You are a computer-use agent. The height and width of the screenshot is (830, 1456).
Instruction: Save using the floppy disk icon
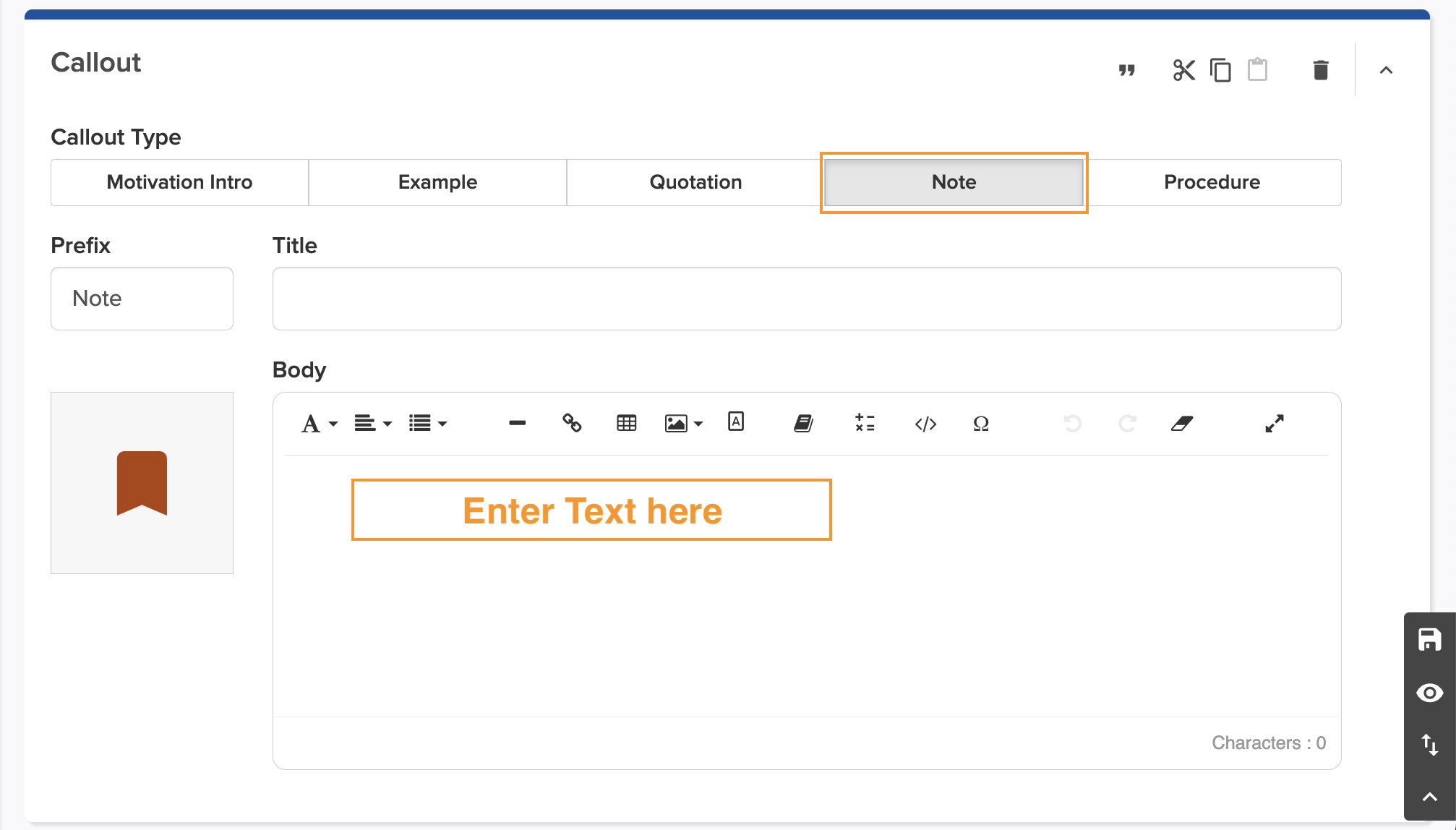pyautogui.click(x=1429, y=640)
